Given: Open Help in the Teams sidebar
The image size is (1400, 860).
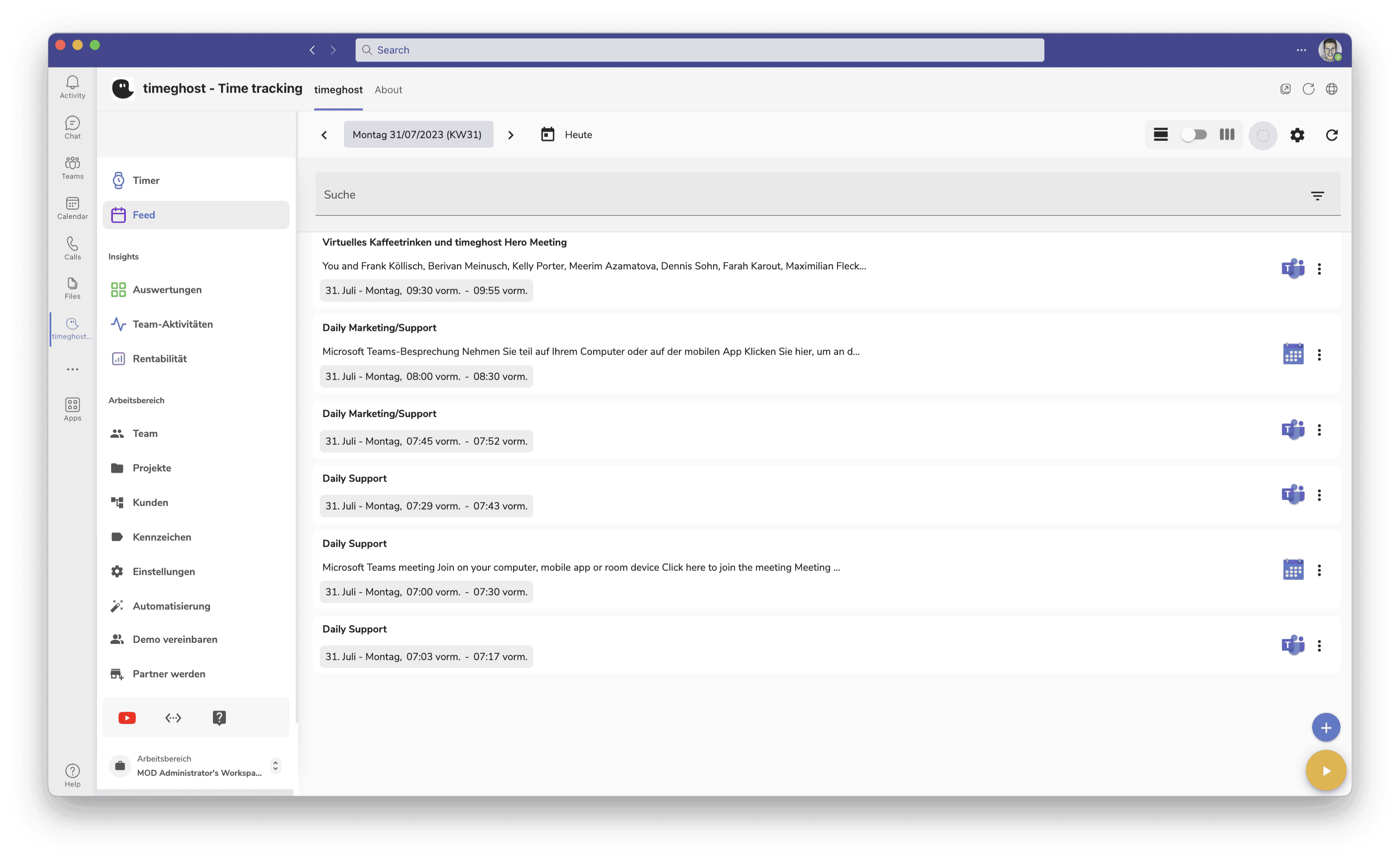Looking at the screenshot, I should click(72, 776).
